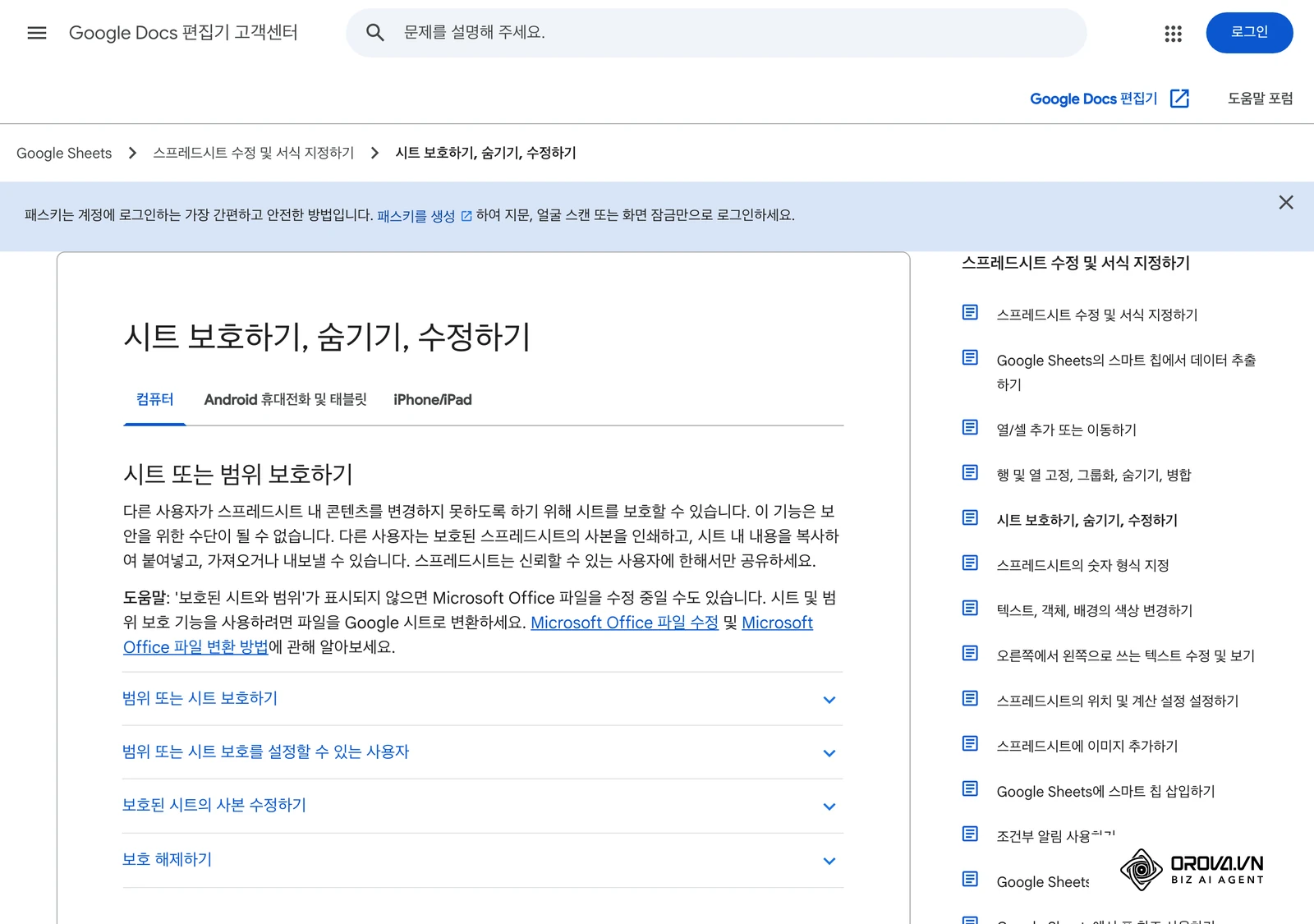The width and height of the screenshot is (1314, 924).
Task: Click document icon beside 행 및 열 고정
Action: coord(970,472)
